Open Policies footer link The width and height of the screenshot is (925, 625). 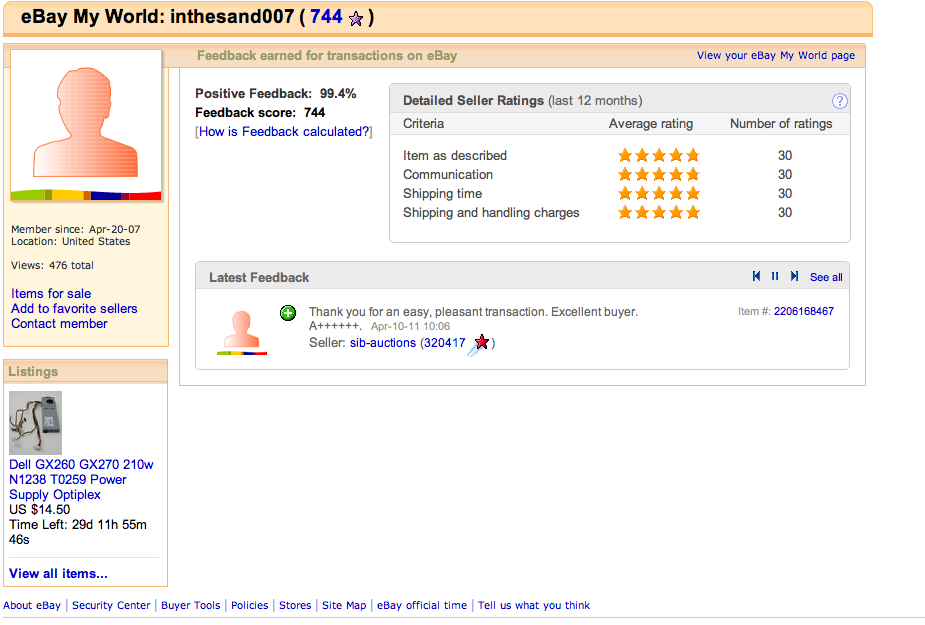click(250, 606)
